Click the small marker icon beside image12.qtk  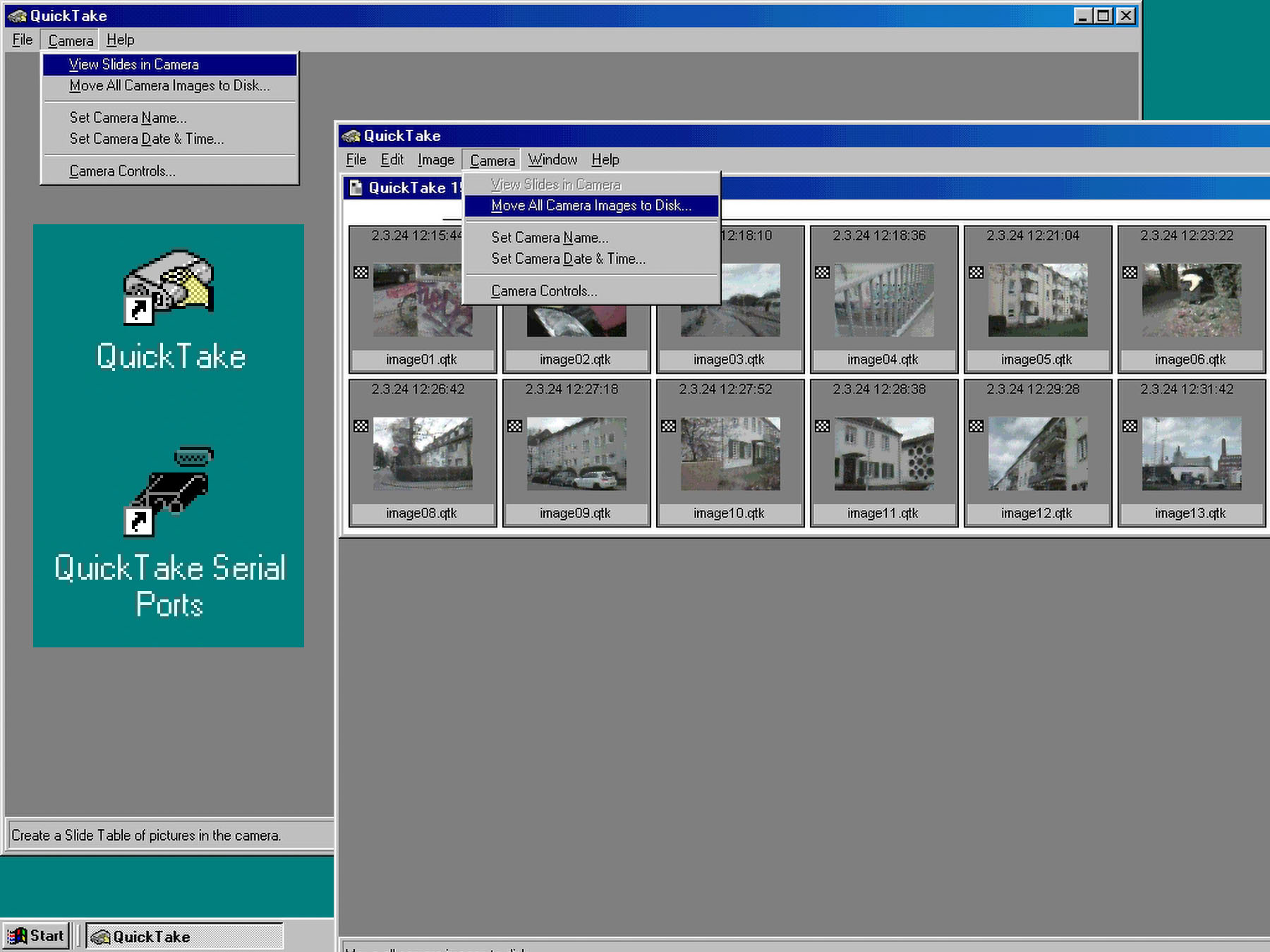pos(976,426)
